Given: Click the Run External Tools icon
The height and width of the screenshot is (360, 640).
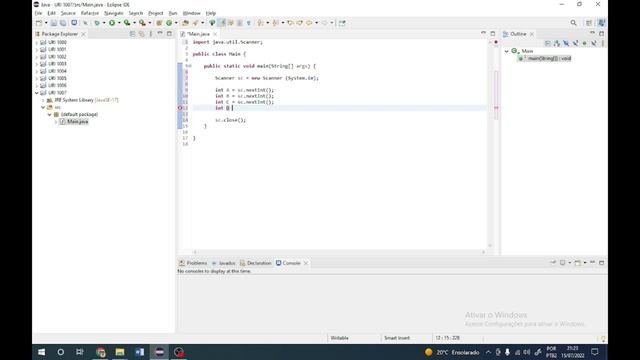Looking at the screenshot, I should click(x=142, y=23).
